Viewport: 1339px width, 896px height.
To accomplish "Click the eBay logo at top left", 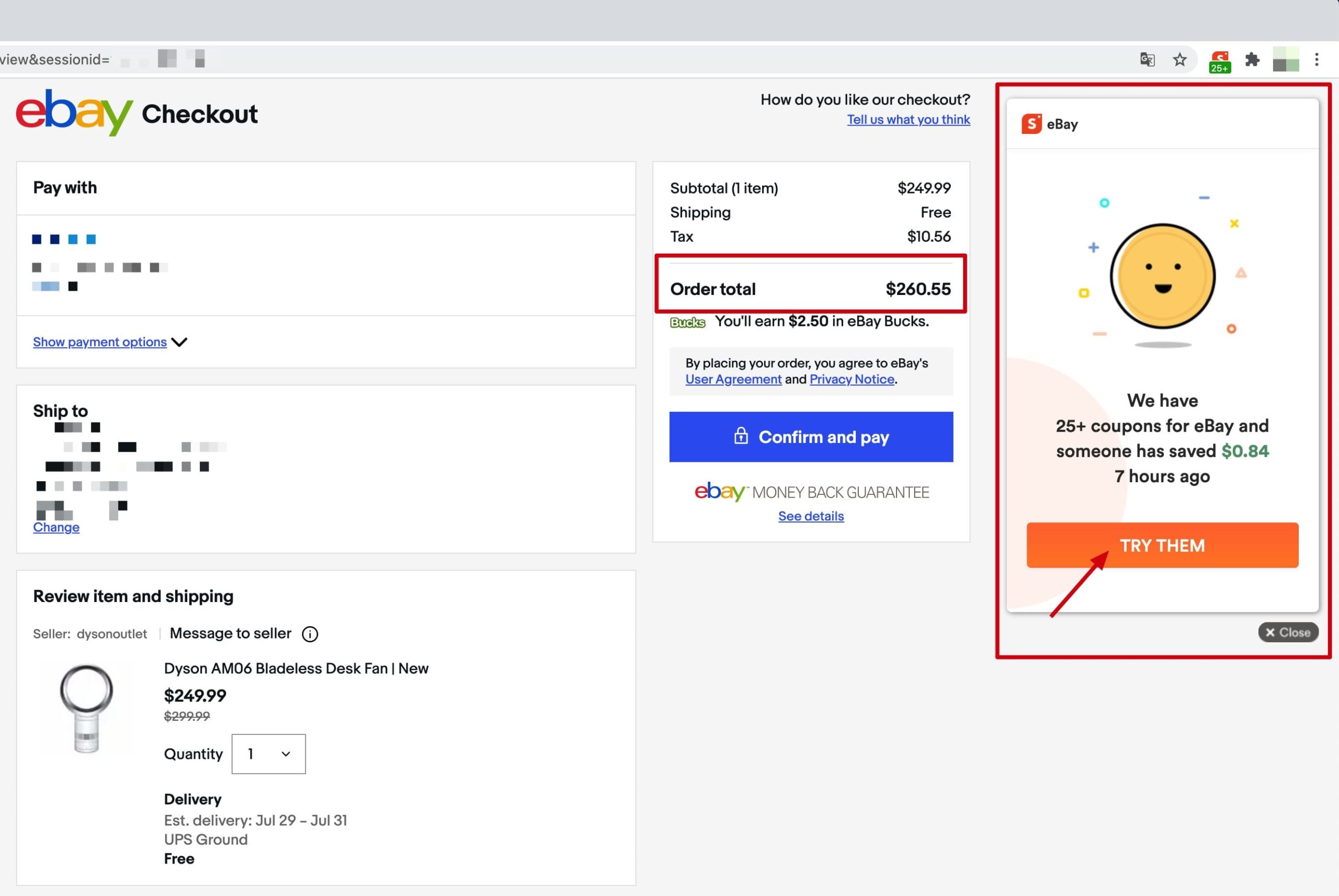I will (x=74, y=112).
